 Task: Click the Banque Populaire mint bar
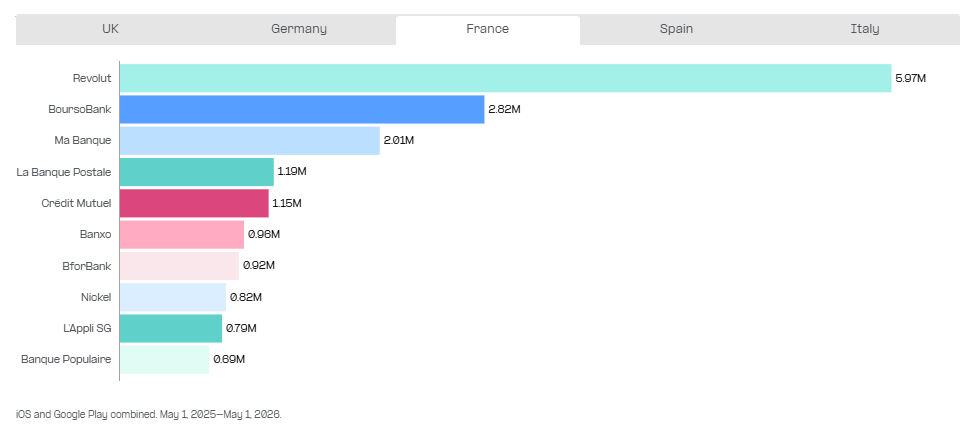164,360
